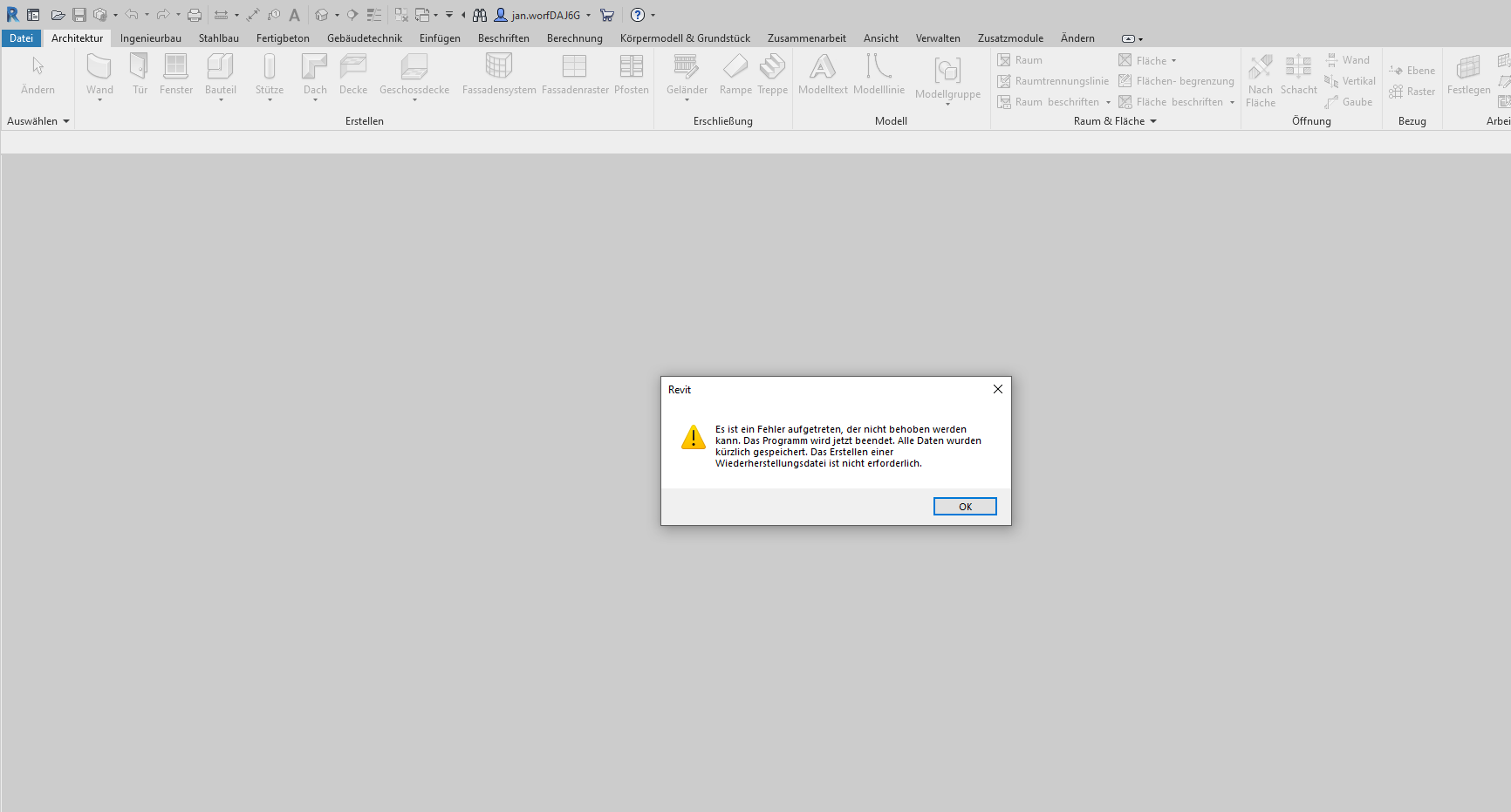This screenshot has width=1511, height=812.
Task: Click the Flächenbegrenzung tool
Action: pos(1176,81)
